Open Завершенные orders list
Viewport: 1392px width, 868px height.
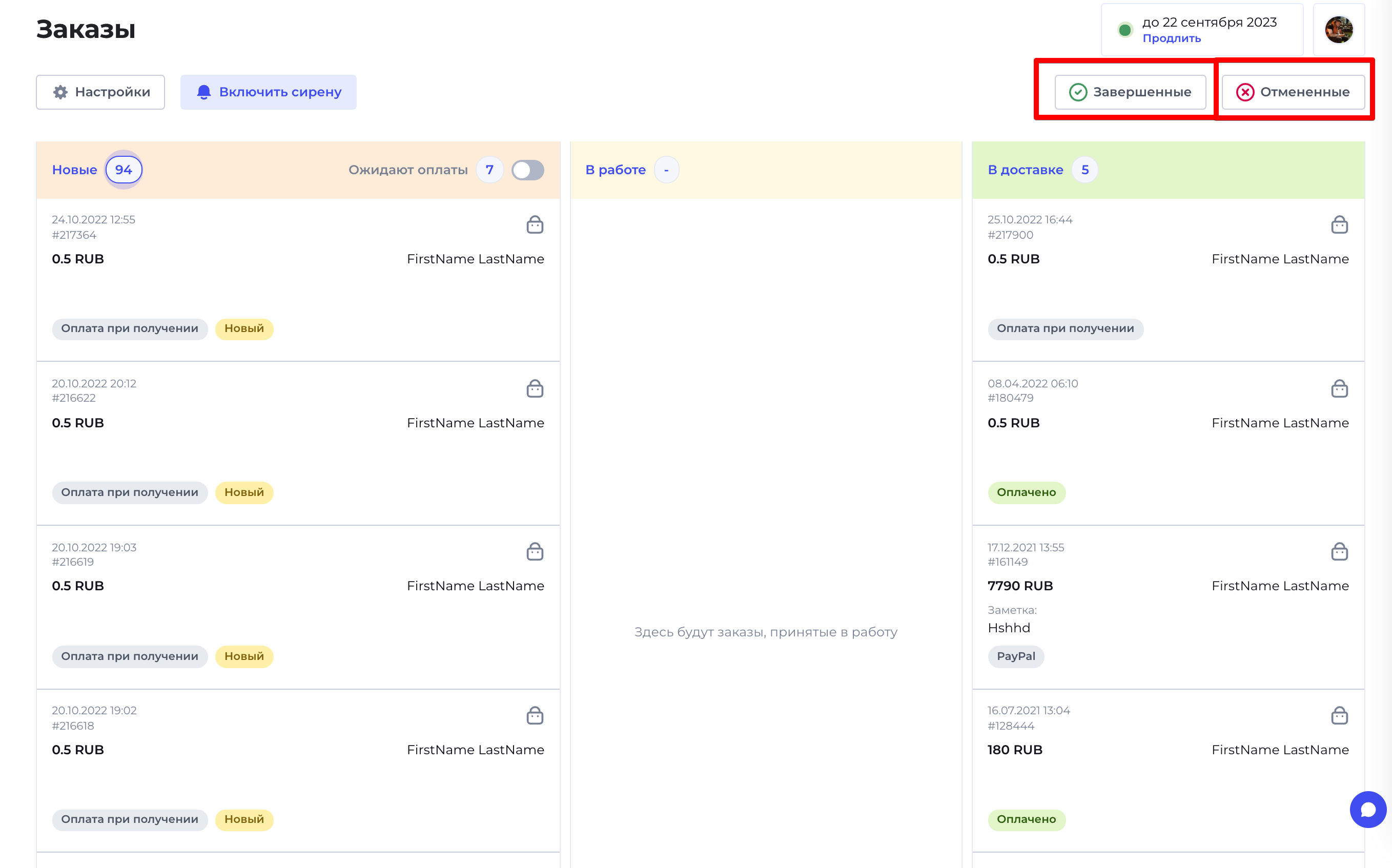(1130, 92)
